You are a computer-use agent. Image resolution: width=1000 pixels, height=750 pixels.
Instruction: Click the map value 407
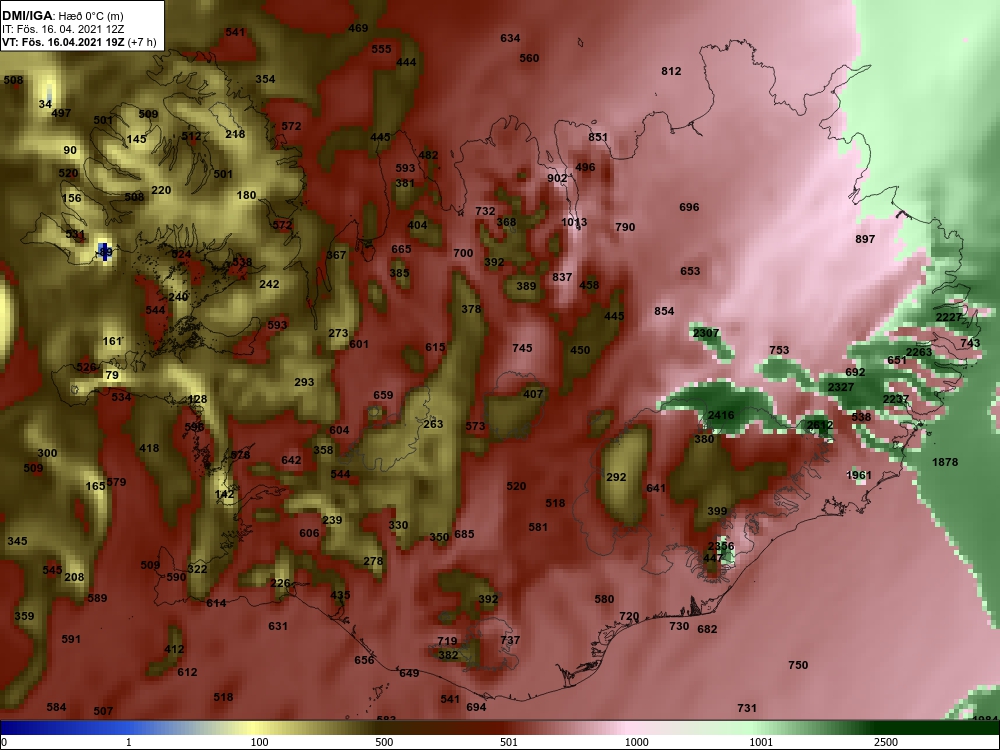tap(533, 394)
